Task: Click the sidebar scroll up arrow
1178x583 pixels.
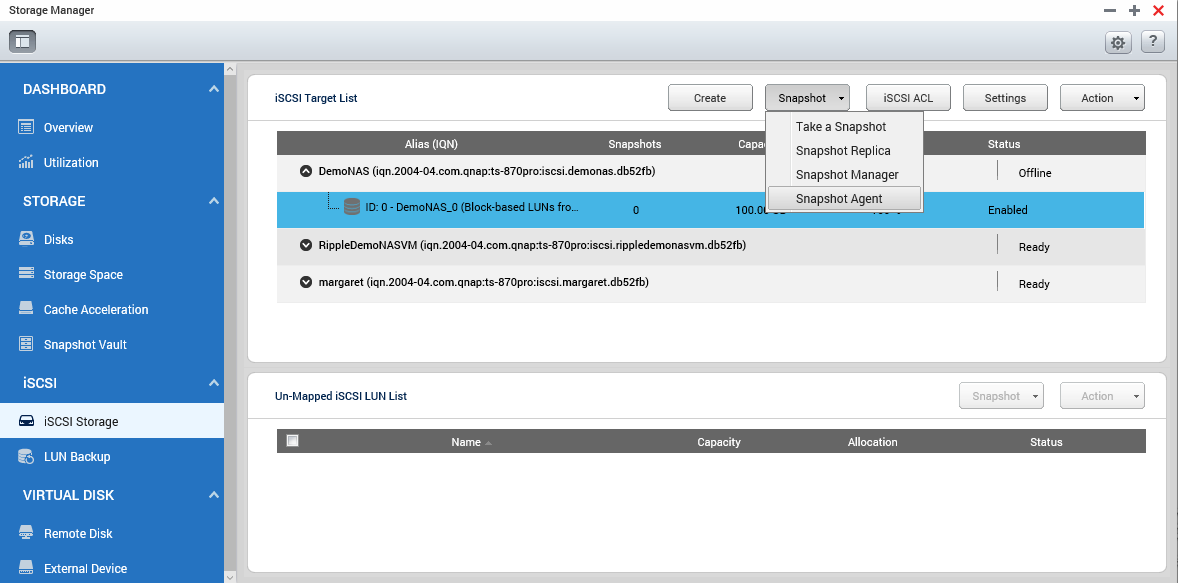Action: click(231, 69)
